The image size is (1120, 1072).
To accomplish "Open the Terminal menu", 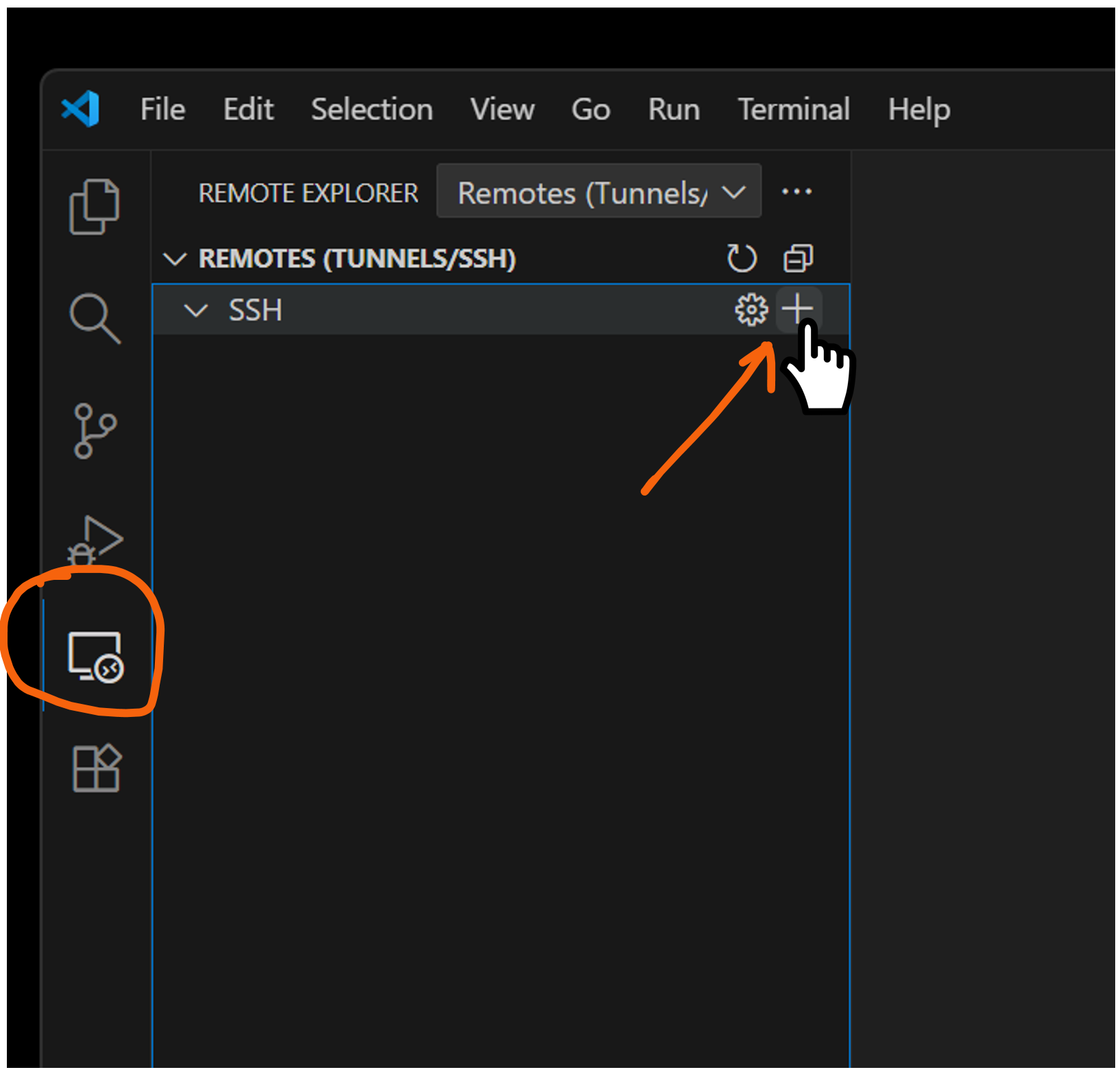I will (x=793, y=110).
